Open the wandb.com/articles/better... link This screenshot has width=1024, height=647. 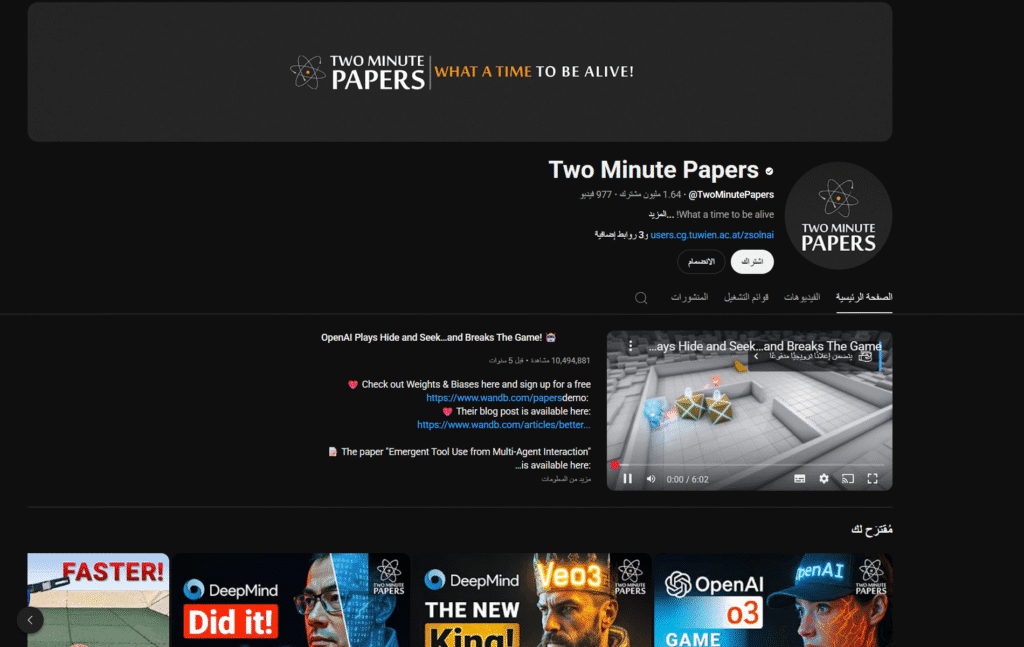[504, 424]
